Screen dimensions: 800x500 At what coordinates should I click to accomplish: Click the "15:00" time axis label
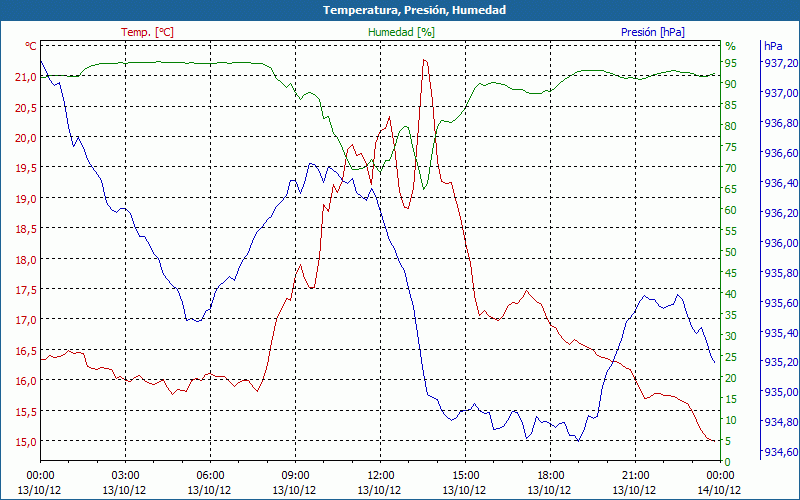click(465, 476)
